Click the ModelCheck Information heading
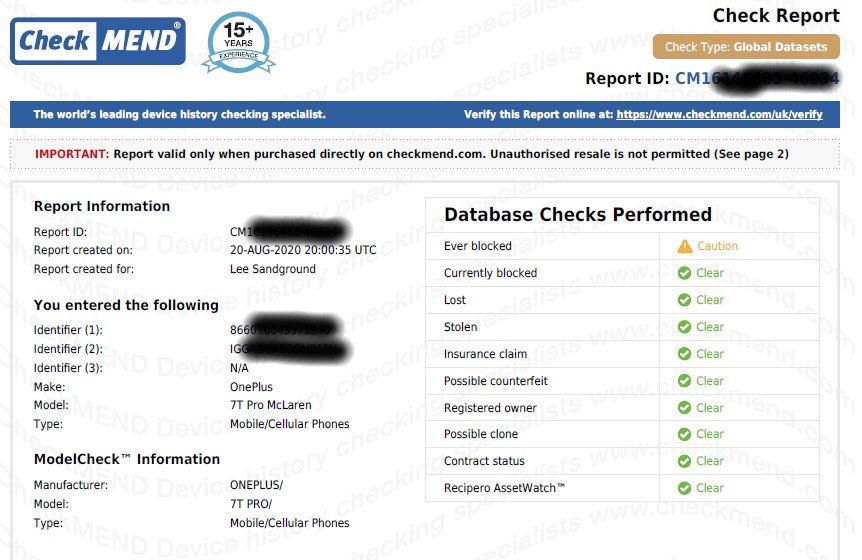 [x=127, y=459]
